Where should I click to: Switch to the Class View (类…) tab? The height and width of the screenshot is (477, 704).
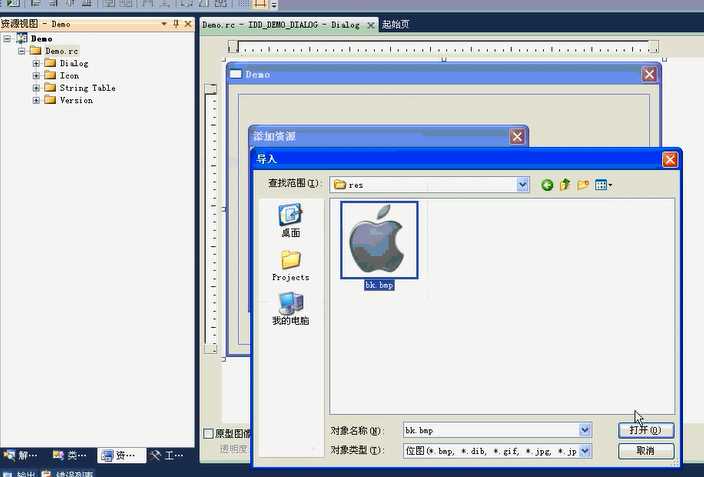click(70, 455)
